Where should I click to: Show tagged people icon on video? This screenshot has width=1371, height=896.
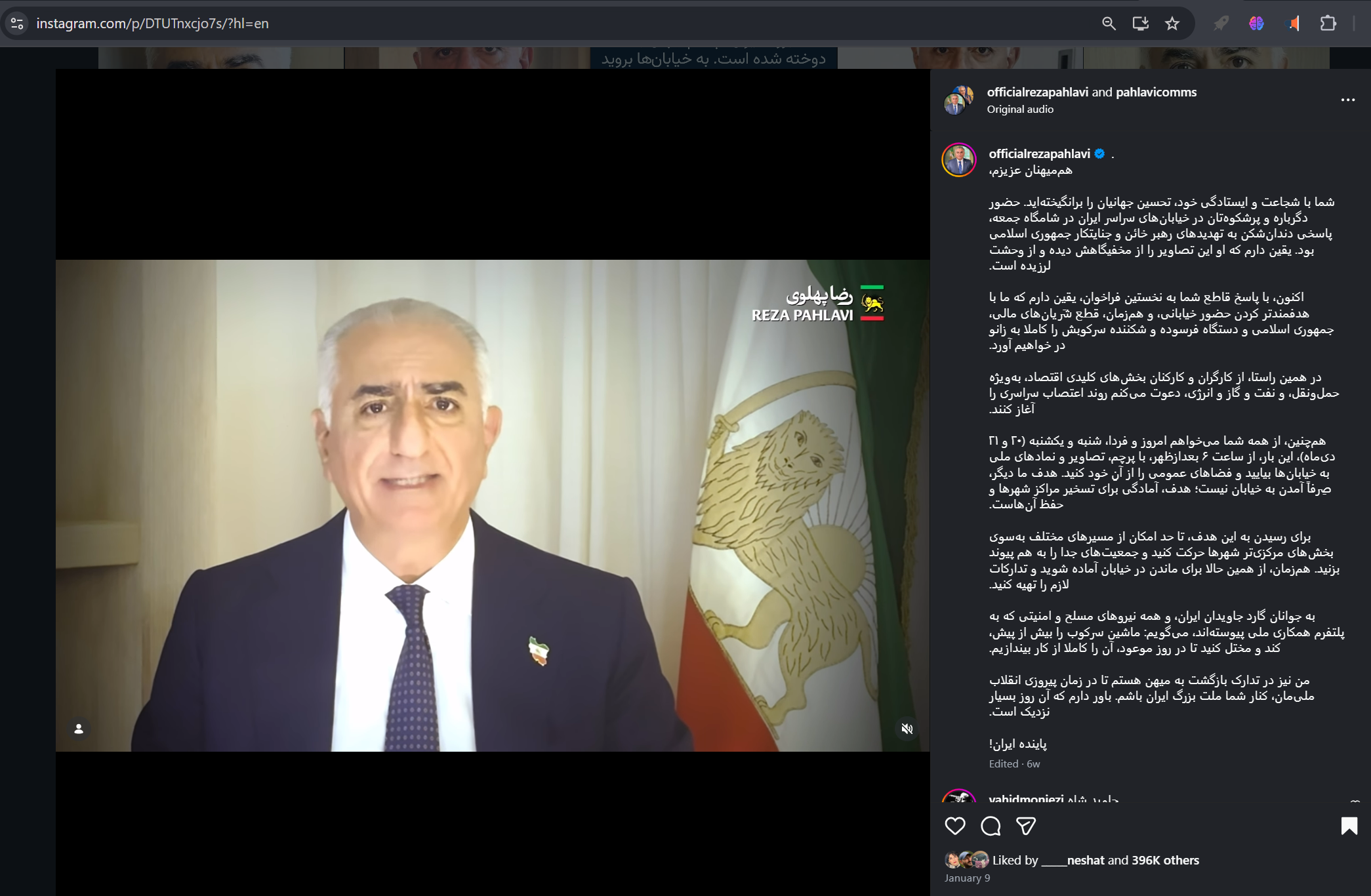(79, 729)
